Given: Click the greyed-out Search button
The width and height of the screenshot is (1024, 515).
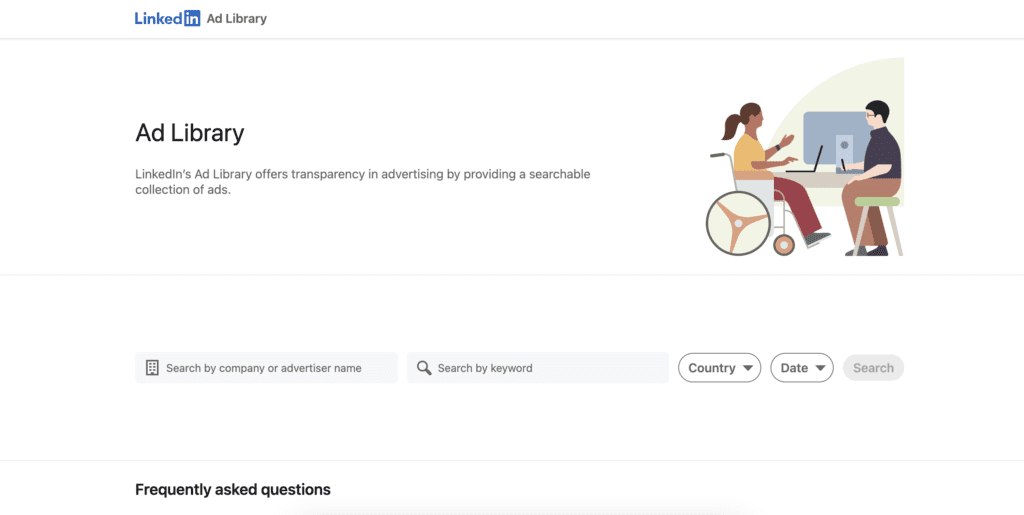Looking at the screenshot, I should click(x=873, y=367).
